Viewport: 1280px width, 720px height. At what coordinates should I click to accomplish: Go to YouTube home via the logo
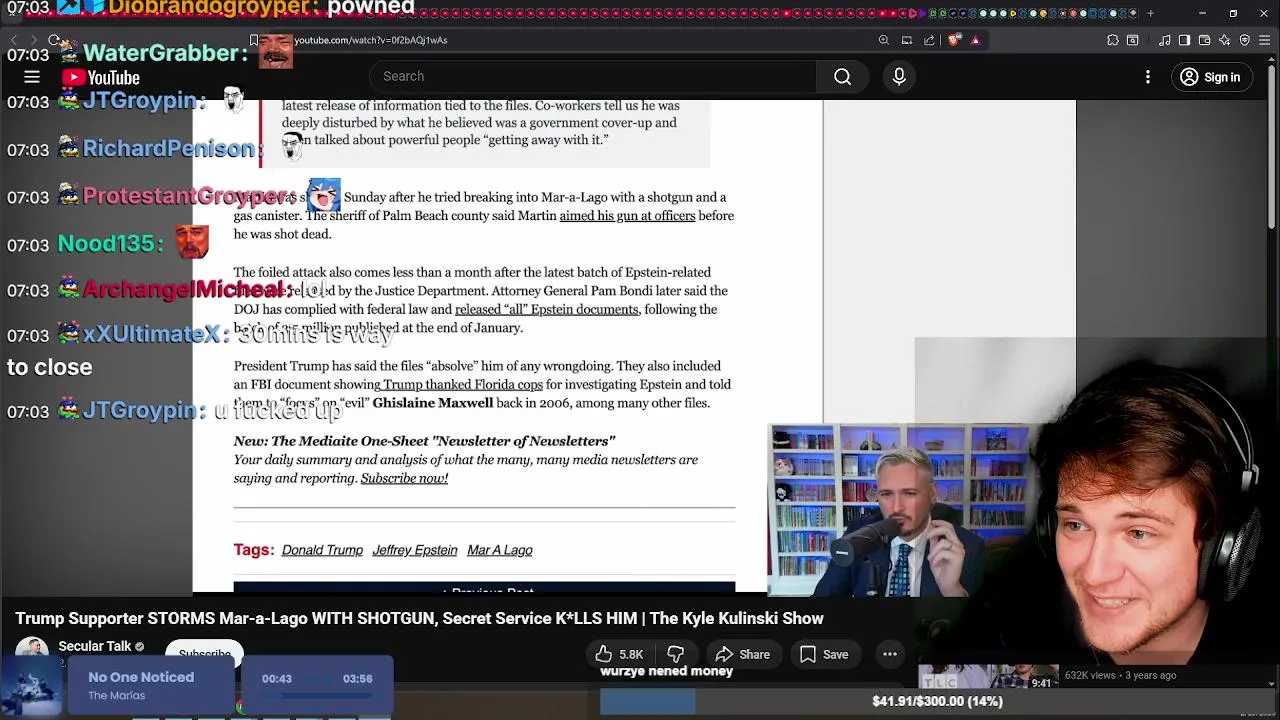[100, 77]
